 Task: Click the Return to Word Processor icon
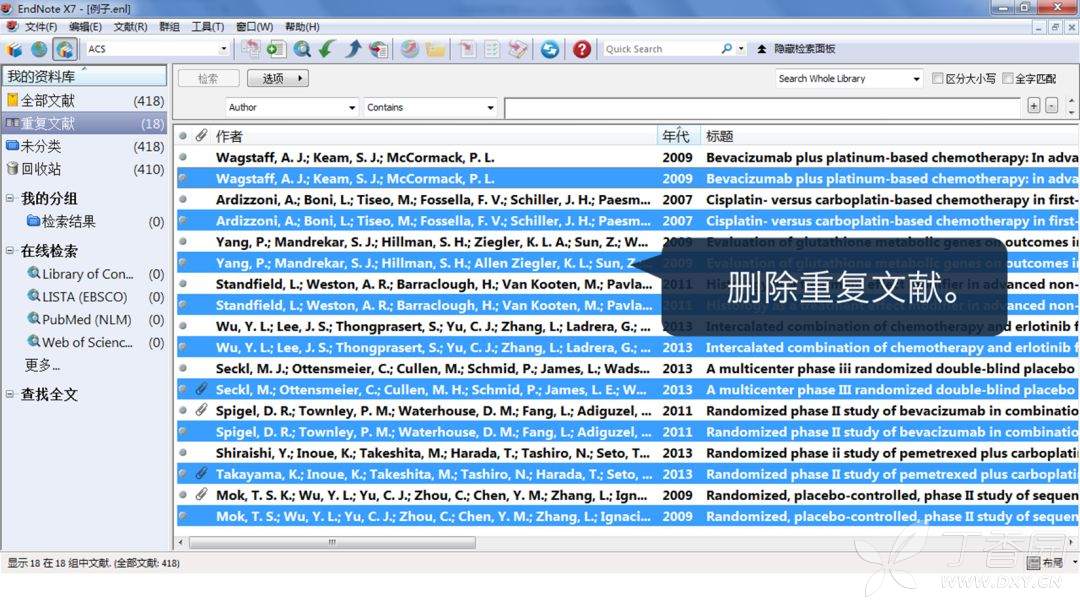coord(518,49)
